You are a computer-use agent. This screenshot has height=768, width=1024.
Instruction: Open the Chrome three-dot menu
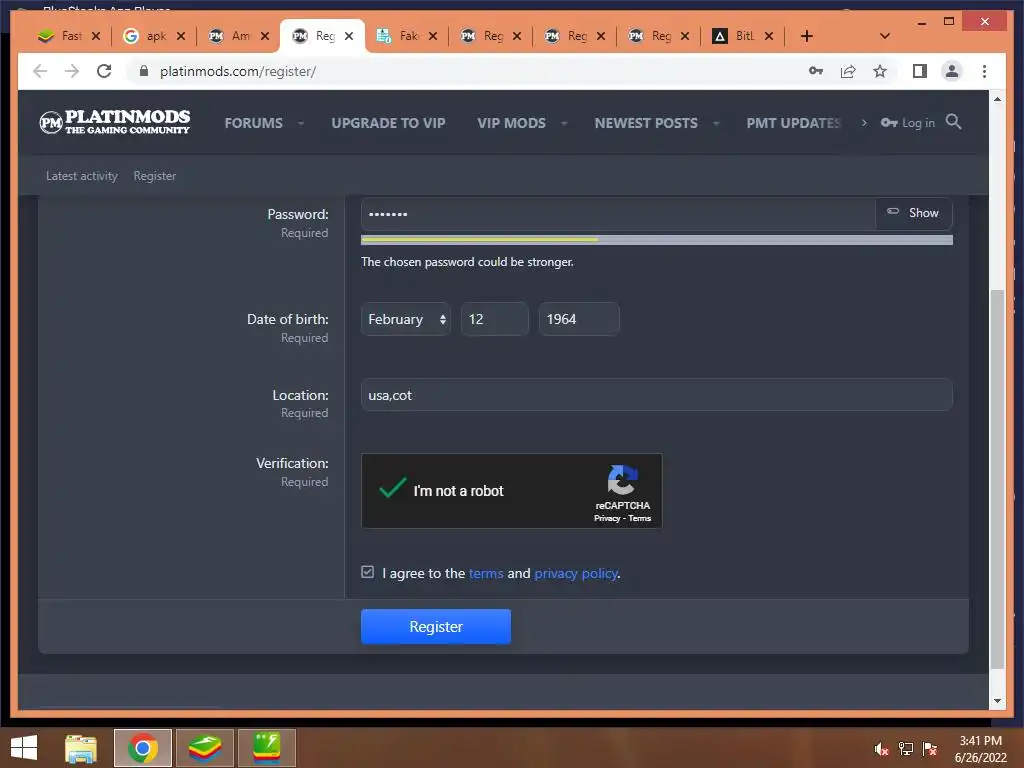tap(984, 71)
